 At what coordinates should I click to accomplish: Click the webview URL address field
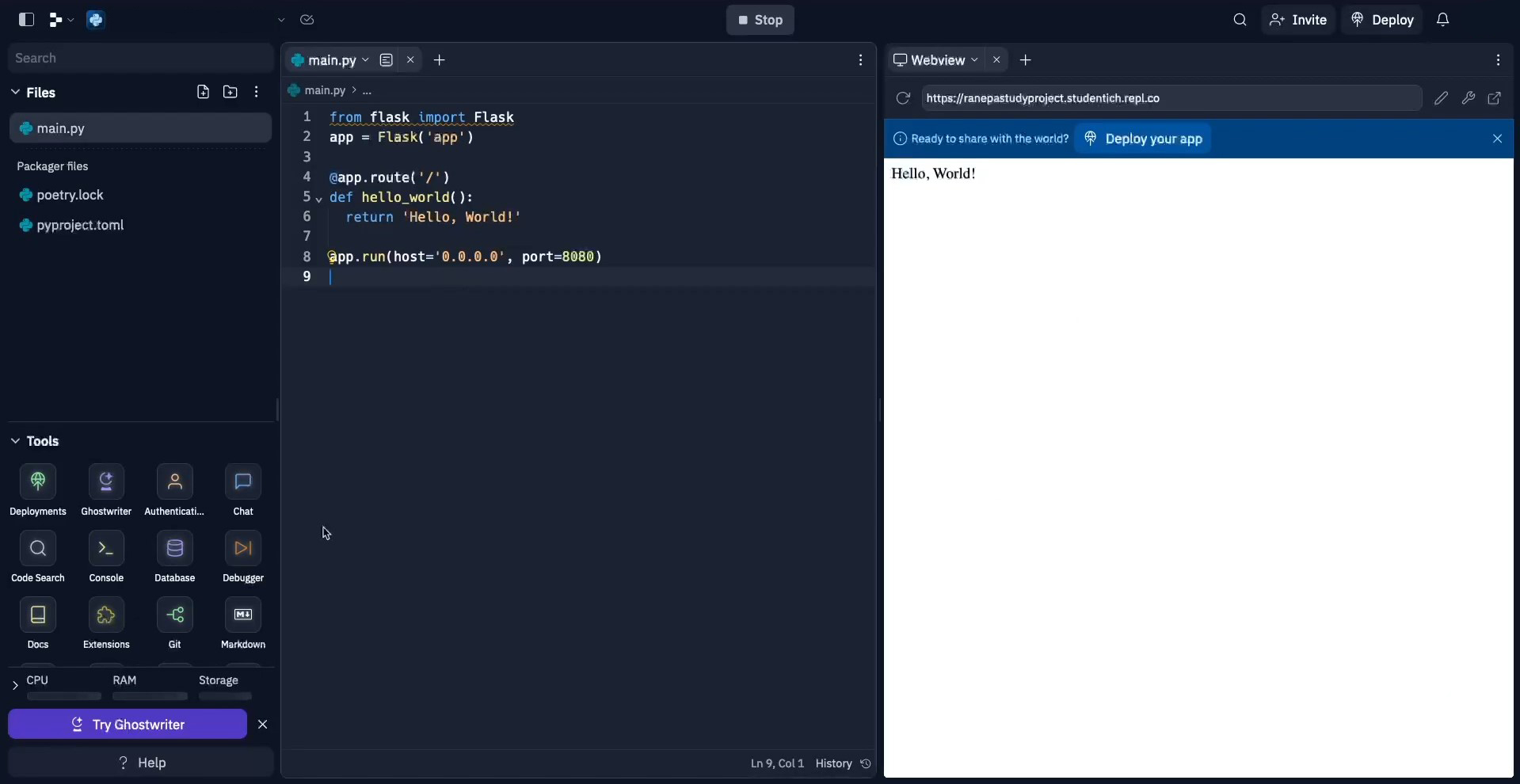pyautogui.click(x=1170, y=98)
